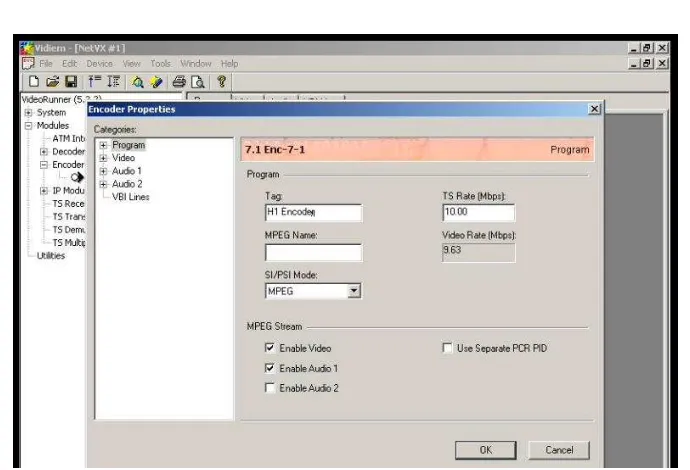690x470 pixels.
Task: Click the expand tree toolbar icon
Action: point(113,81)
